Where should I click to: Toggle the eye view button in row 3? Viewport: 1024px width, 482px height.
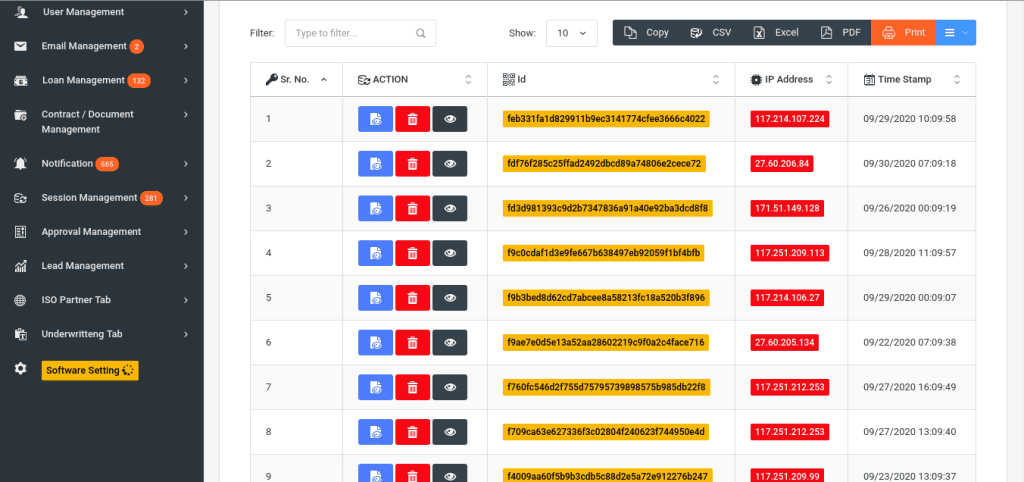tap(450, 209)
